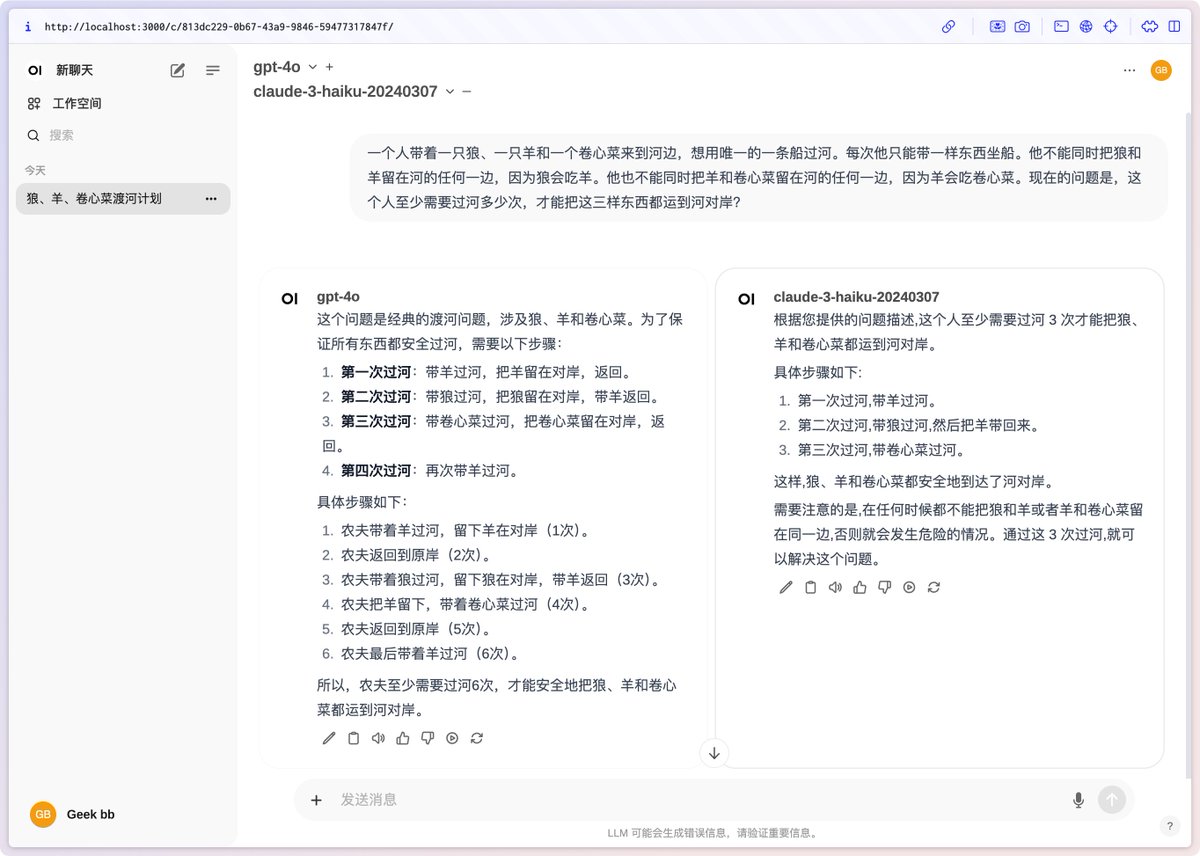1200x856 pixels.
Task: Give a thumbs down to the claude-3-haiku answer
Action: point(884,587)
